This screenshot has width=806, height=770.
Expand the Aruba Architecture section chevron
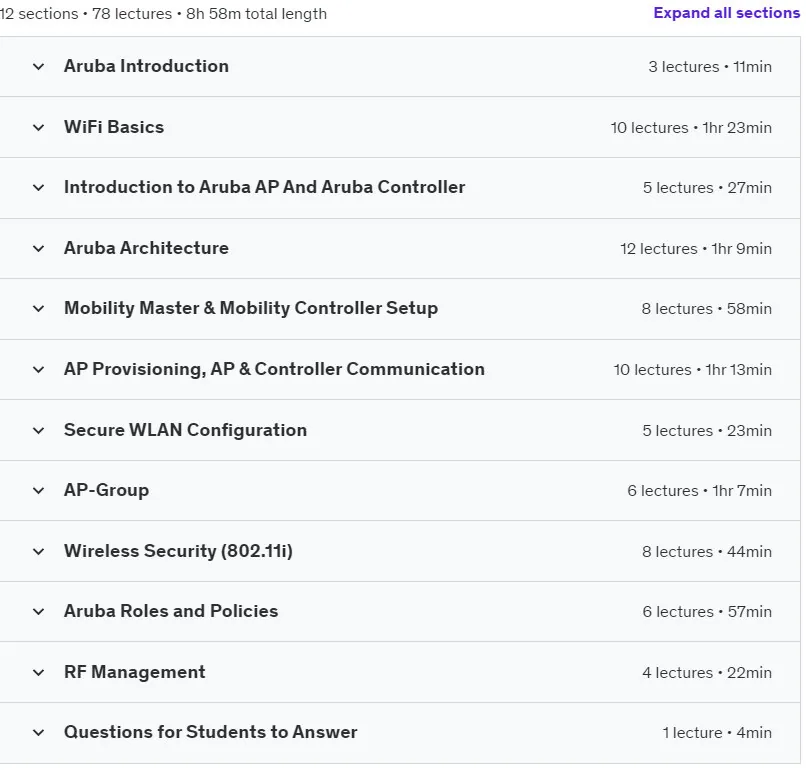pyautogui.click(x=39, y=249)
